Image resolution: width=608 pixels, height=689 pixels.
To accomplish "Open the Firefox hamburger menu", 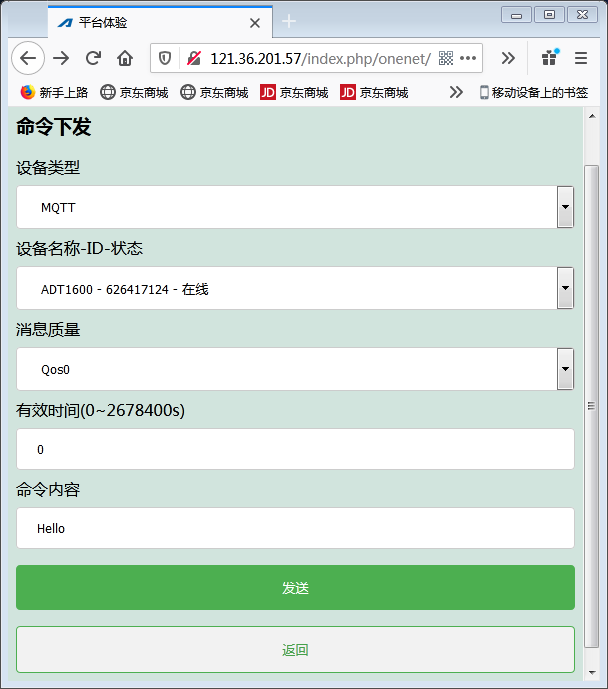I will [581, 58].
